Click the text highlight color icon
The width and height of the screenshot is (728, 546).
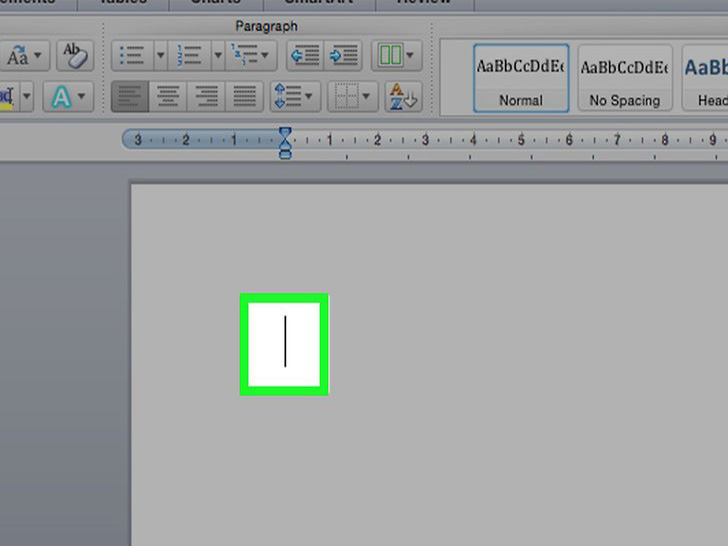pos(7,97)
